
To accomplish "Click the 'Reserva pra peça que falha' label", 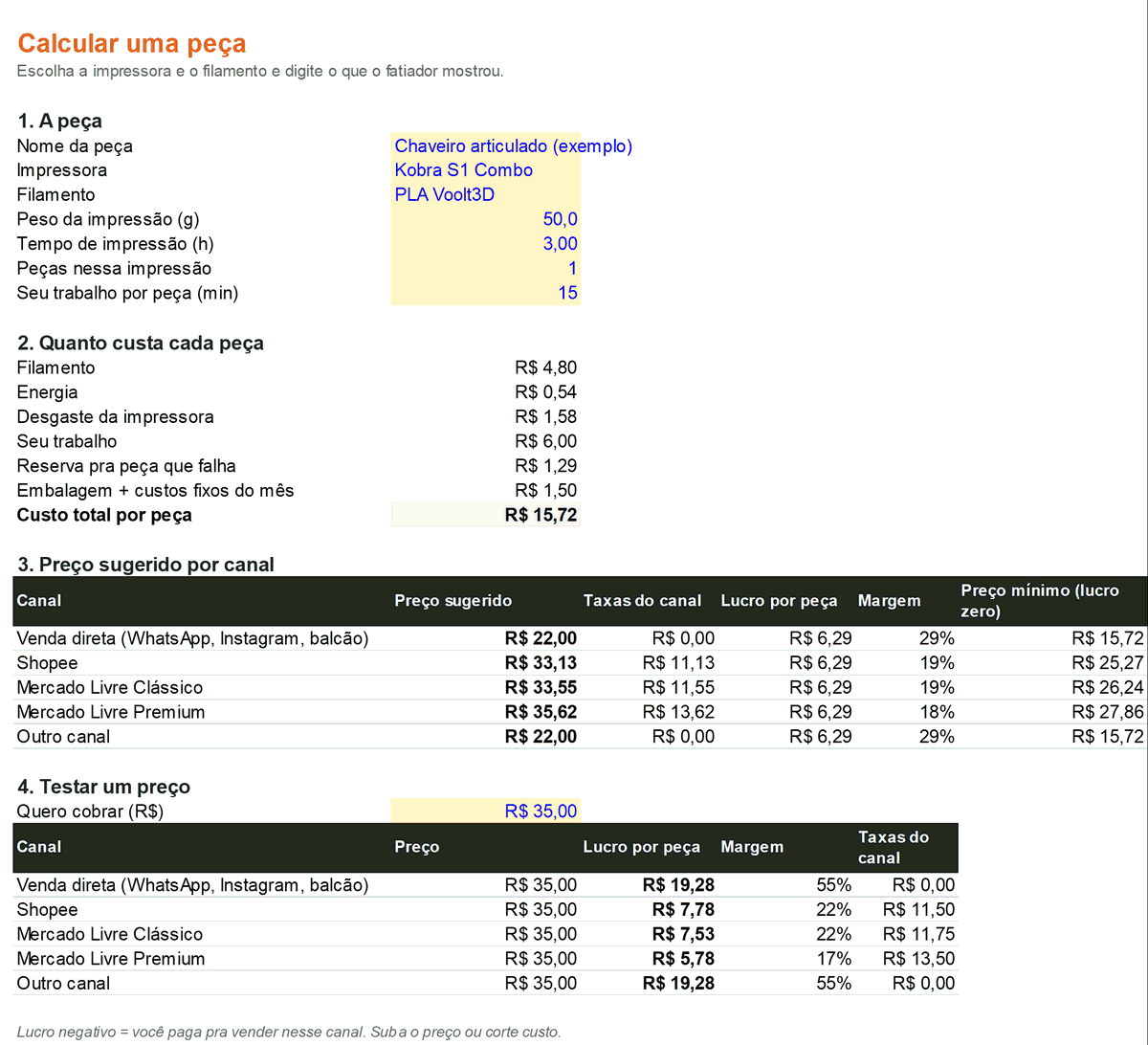I will tap(126, 466).
